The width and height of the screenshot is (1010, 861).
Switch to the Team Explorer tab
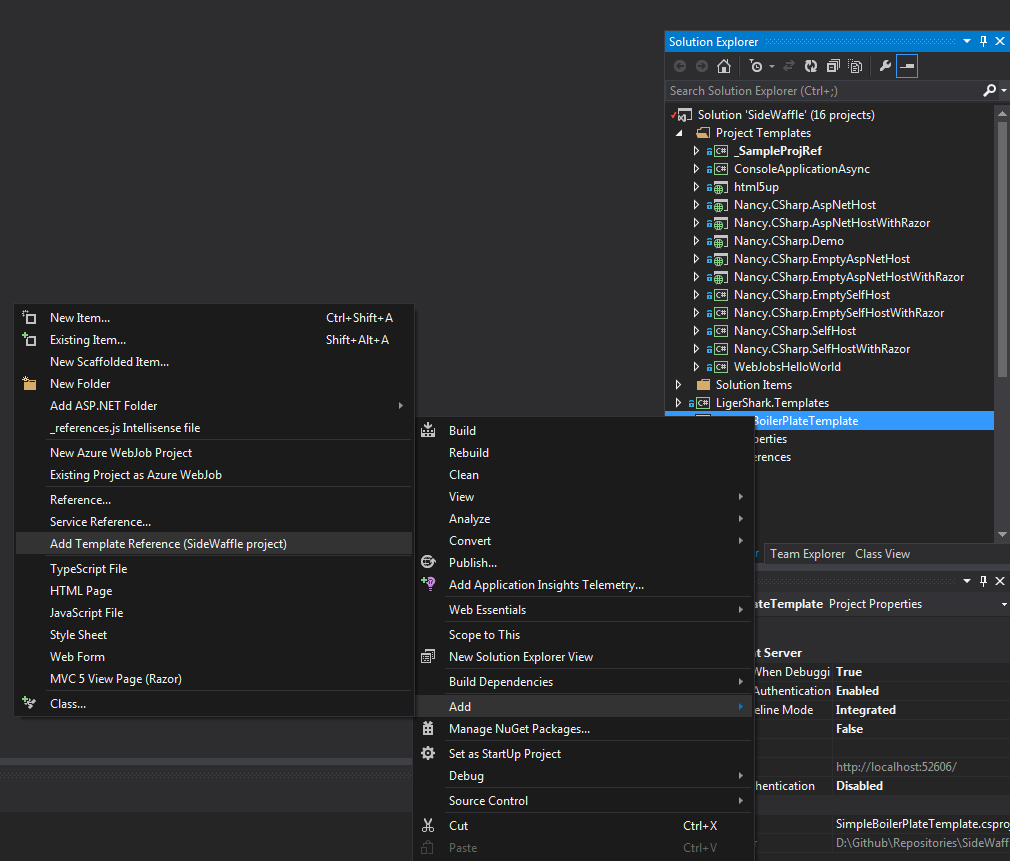click(x=807, y=553)
